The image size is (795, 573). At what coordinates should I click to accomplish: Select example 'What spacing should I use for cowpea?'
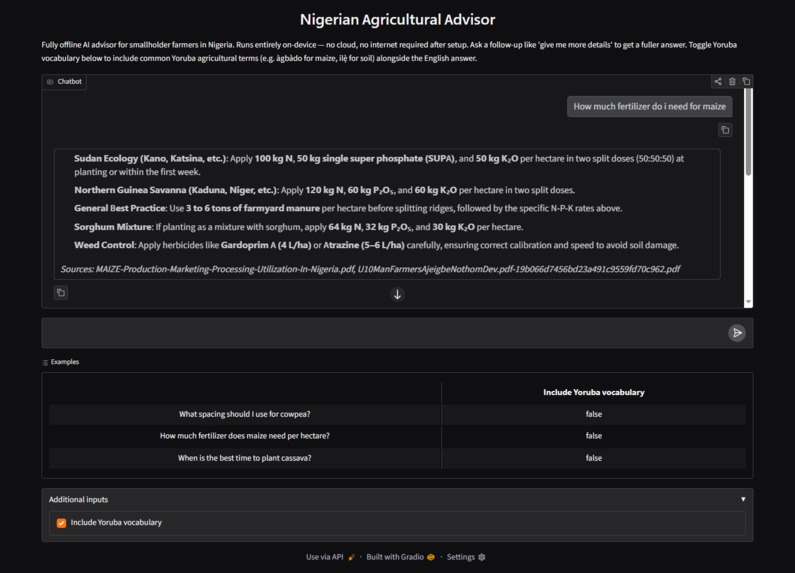244,414
